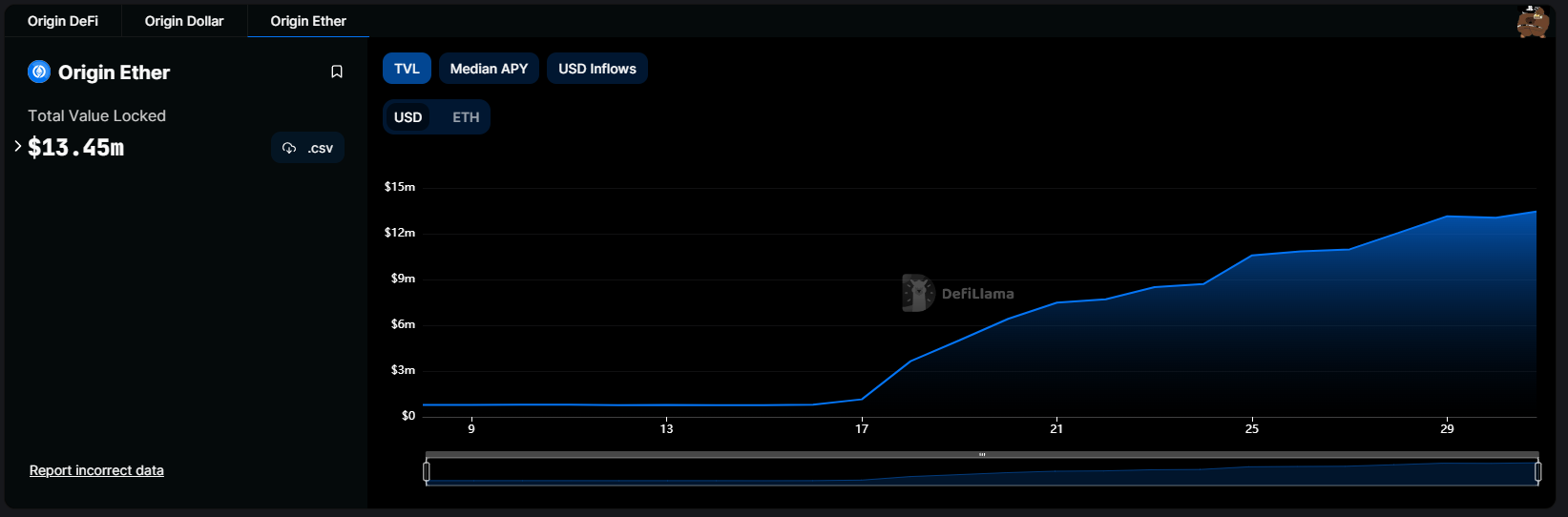
Task: Bookmark the Origin Ether protocol
Action: tap(337, 72)
